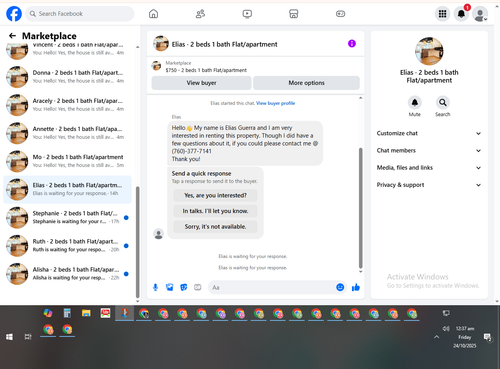Open Donna's conversation in the list
500x369 pixels.
pyautogui.click(x=68, y=77)
